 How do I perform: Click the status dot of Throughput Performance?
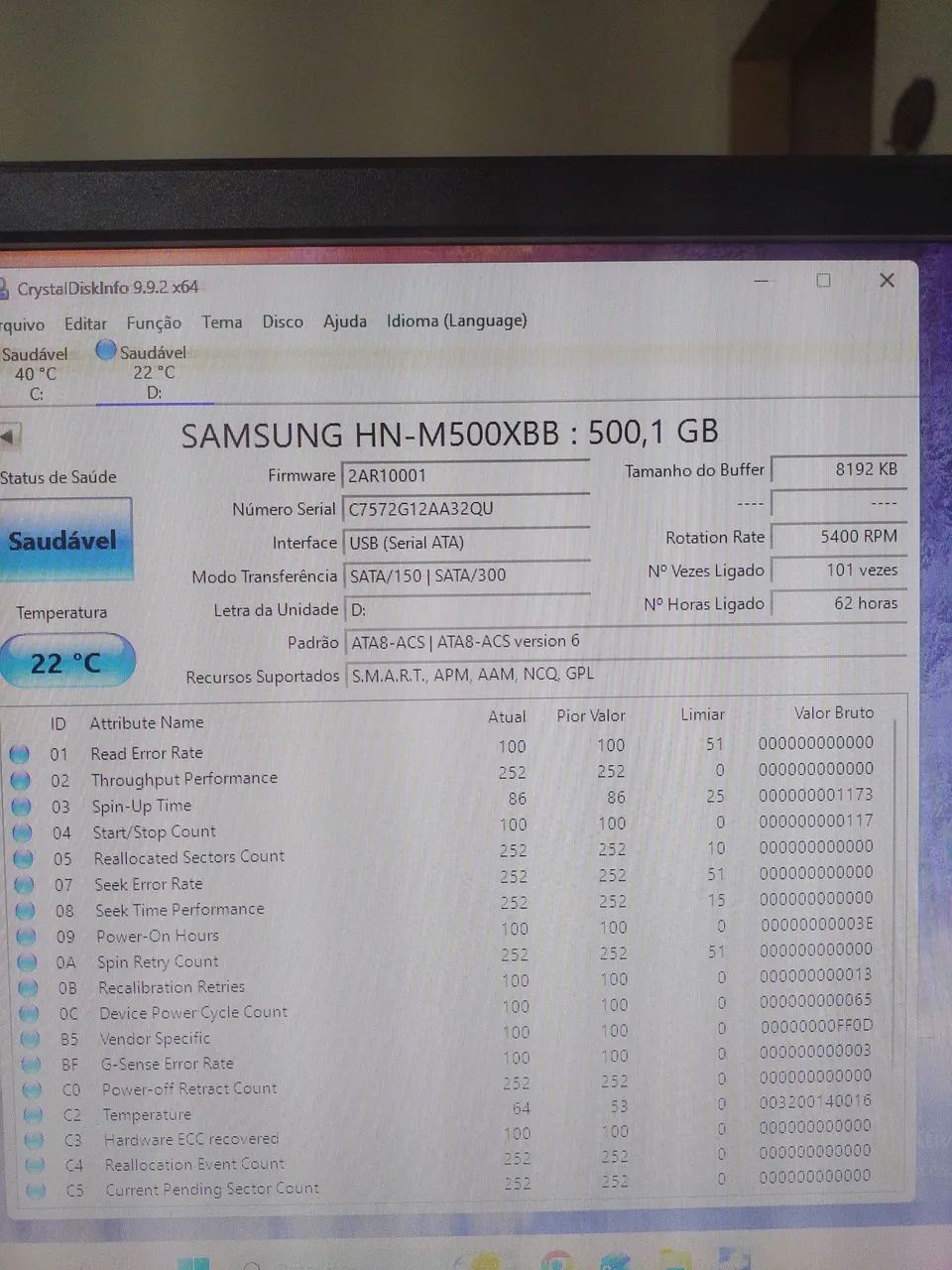pos(20,780)
